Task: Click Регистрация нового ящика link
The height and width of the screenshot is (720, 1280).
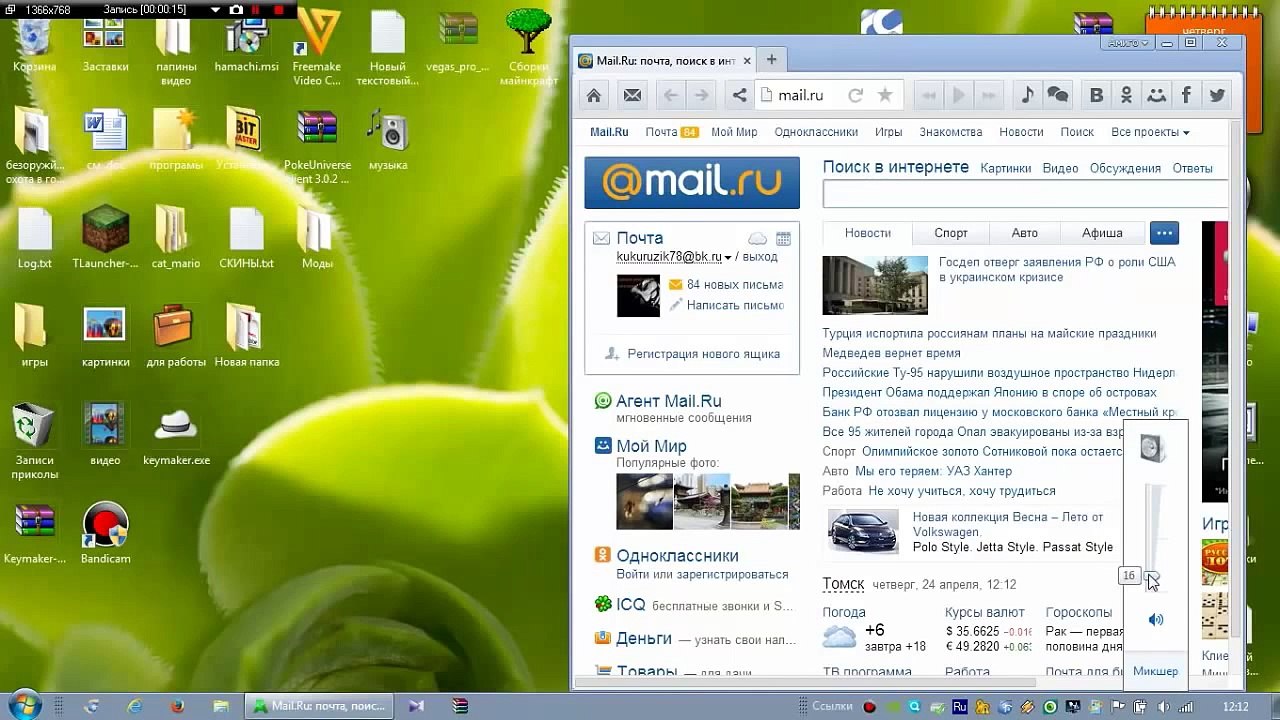Action: point(703,354)
